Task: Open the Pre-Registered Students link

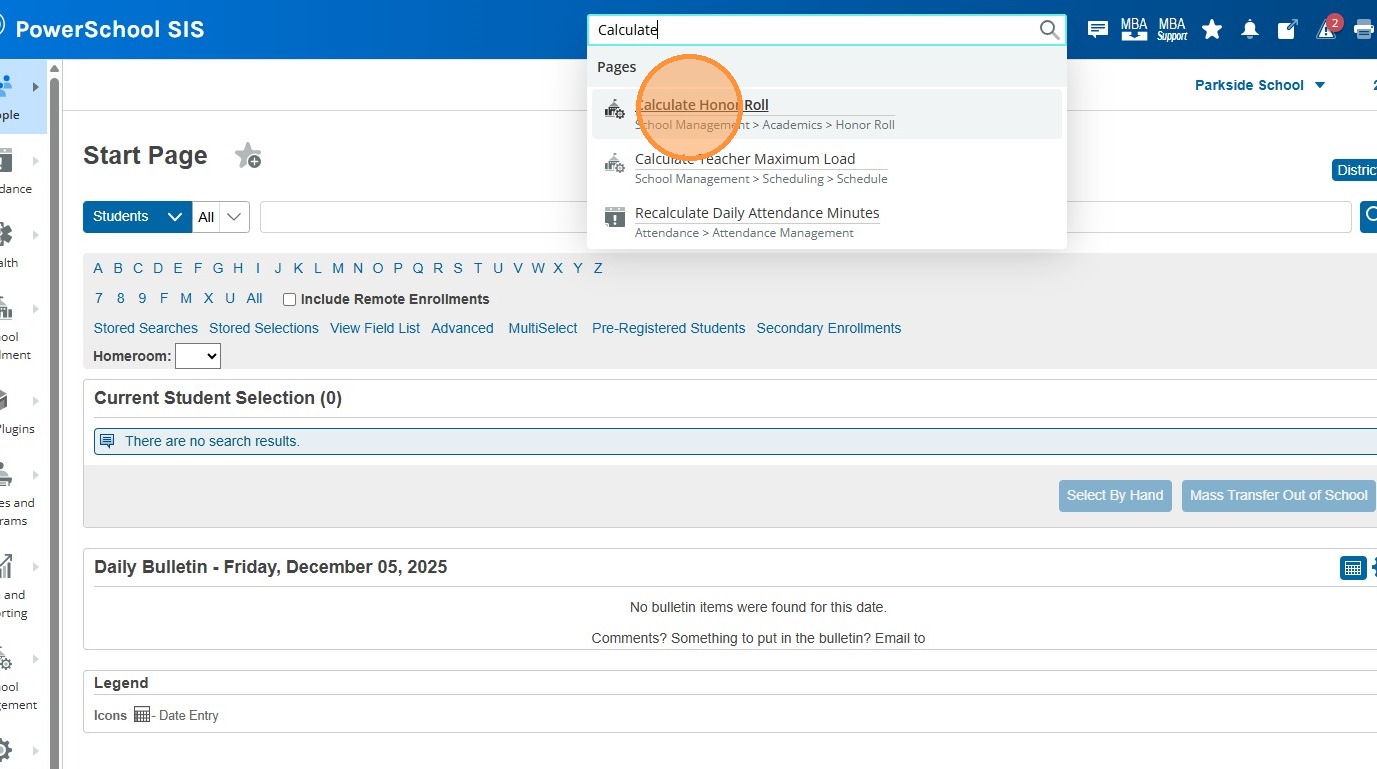Action: point(669,328)
